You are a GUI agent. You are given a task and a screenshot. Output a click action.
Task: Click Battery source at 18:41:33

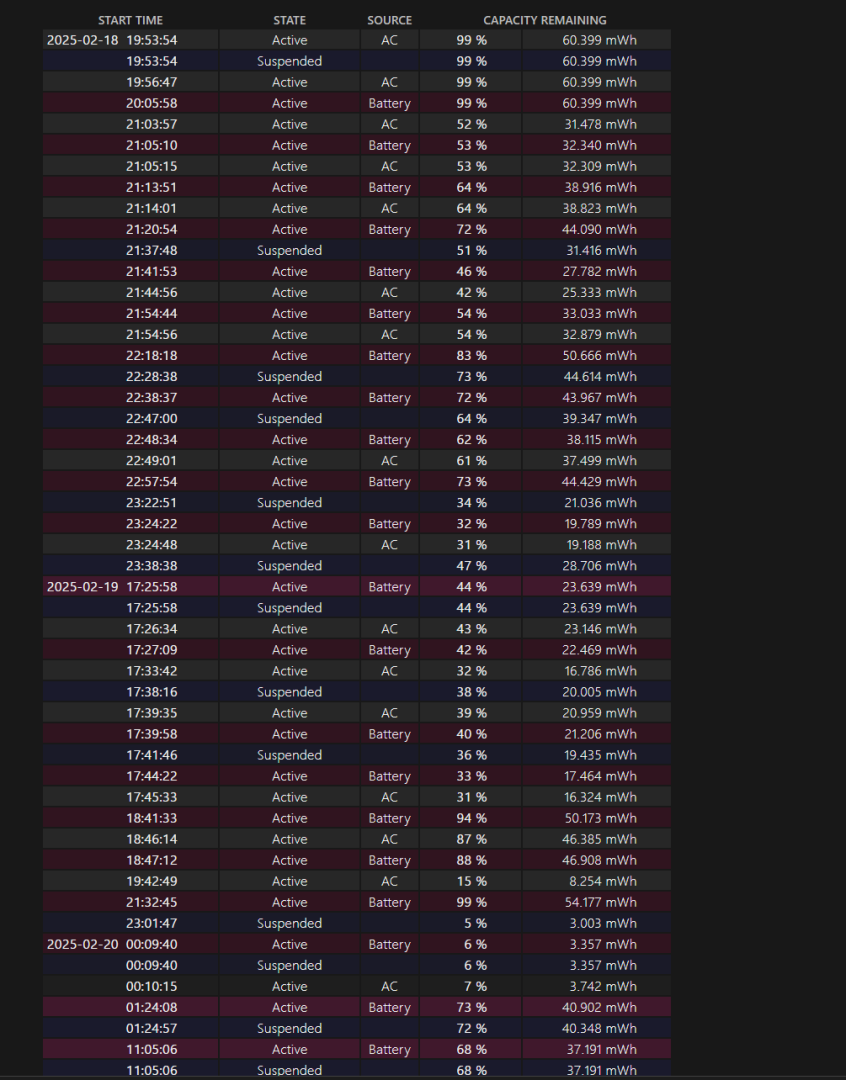coord(389,818)
